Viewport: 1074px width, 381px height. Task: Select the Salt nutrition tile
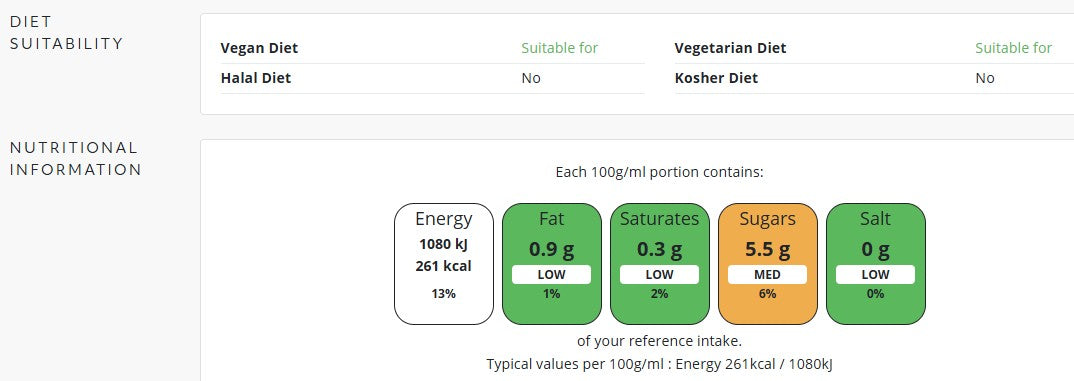[875, 264]
